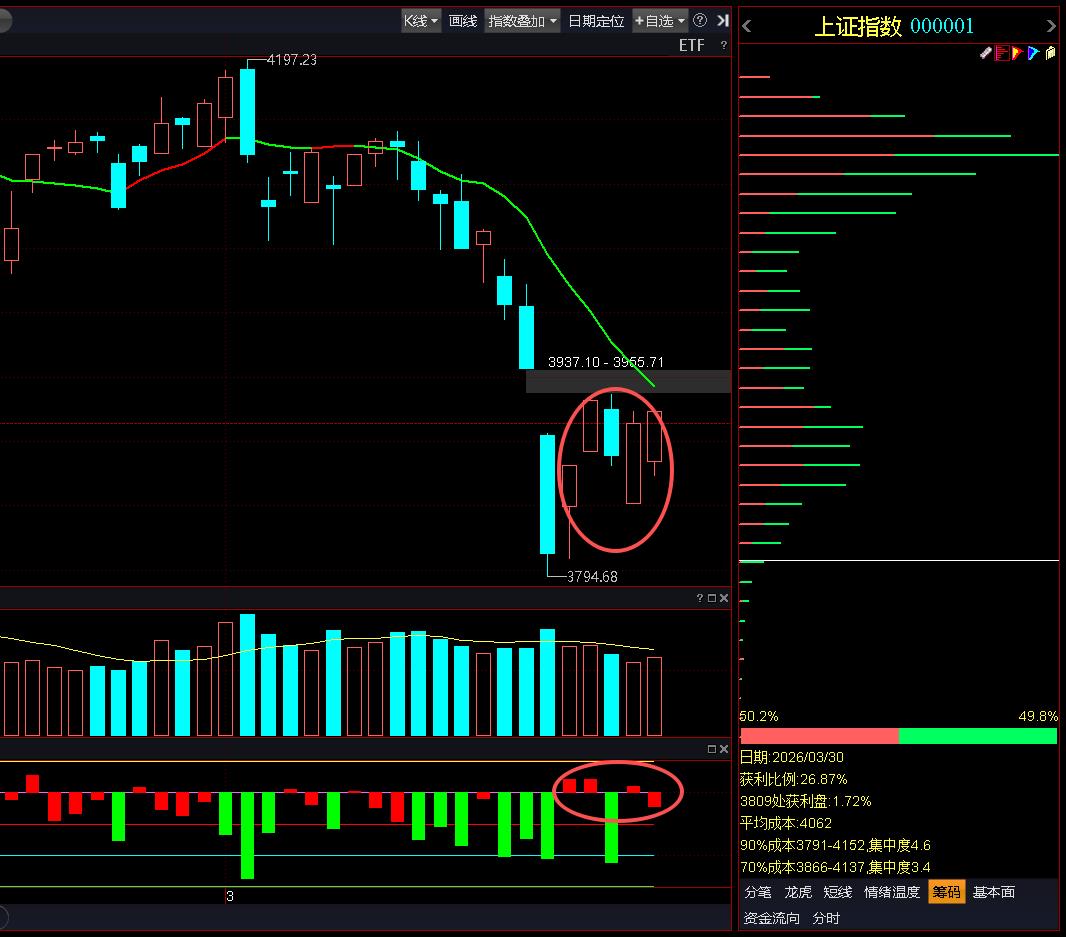Screen dimensions: 1066x937
Task: Click the pencil icon in chip panel
Action: point(986,53)
